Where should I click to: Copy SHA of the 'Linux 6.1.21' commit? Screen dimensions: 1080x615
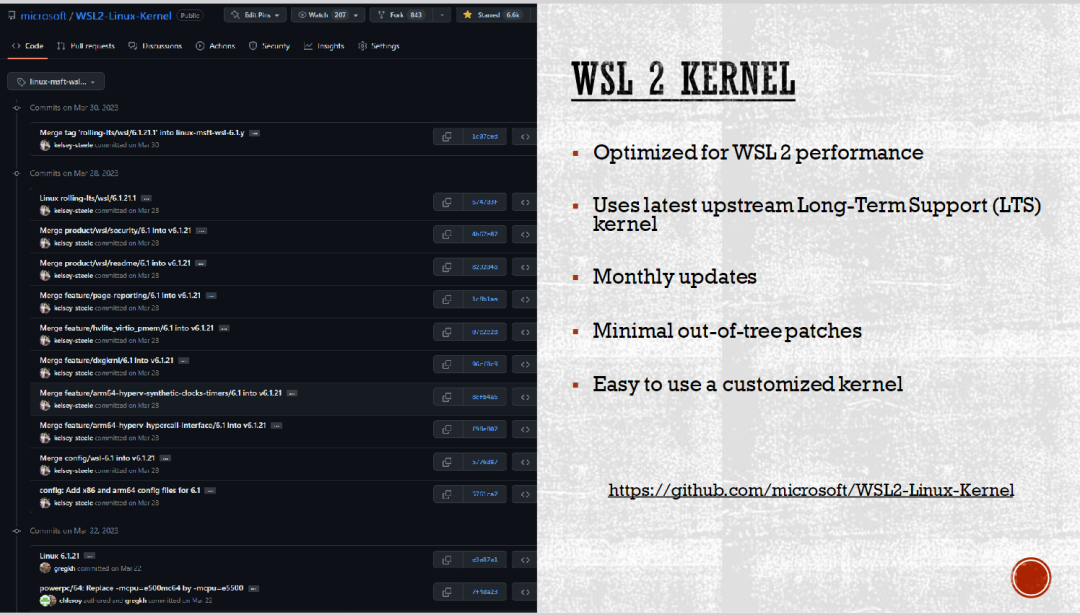click(447, 560)
